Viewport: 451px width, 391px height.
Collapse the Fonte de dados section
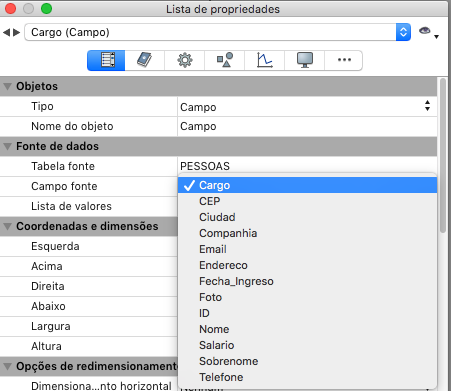point(7,147)
